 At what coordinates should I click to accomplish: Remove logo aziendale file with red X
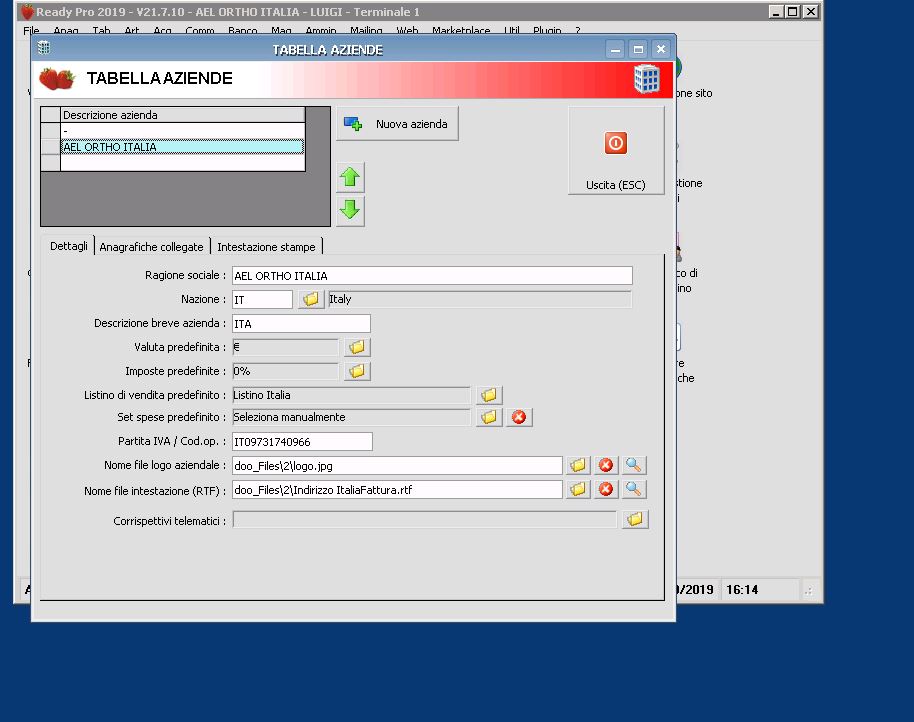click(606, 465)
